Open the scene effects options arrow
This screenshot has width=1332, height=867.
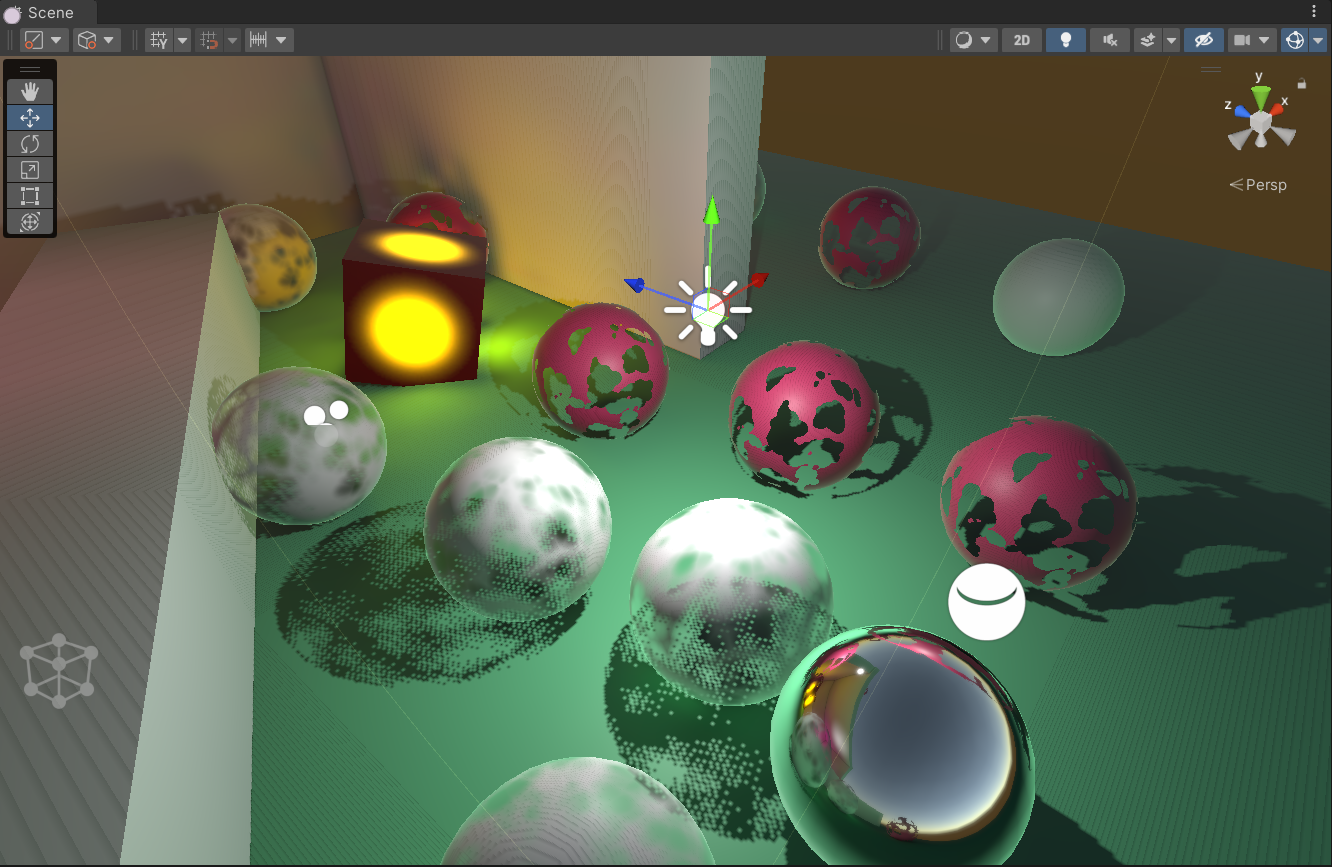click(1171, 40)
